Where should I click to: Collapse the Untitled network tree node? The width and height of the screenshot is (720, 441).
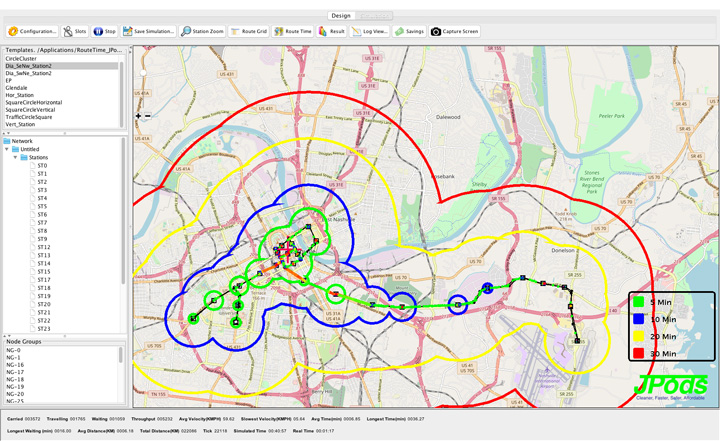[8, 149]
